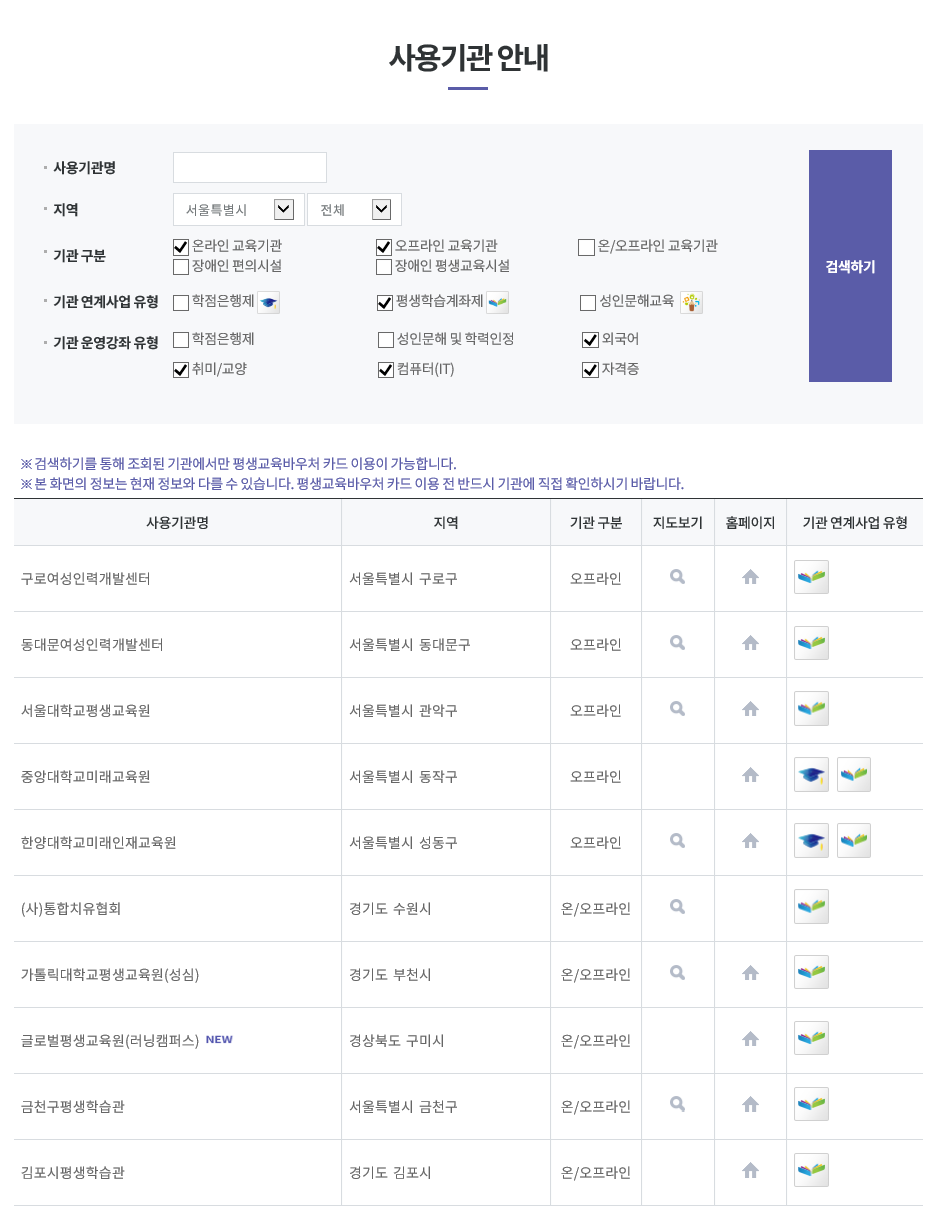Screen dimensions: 934x1212
Task: Open homepage of 가톨릭대학교평생교육원(성심)
Action: click(x=750, y=973)
